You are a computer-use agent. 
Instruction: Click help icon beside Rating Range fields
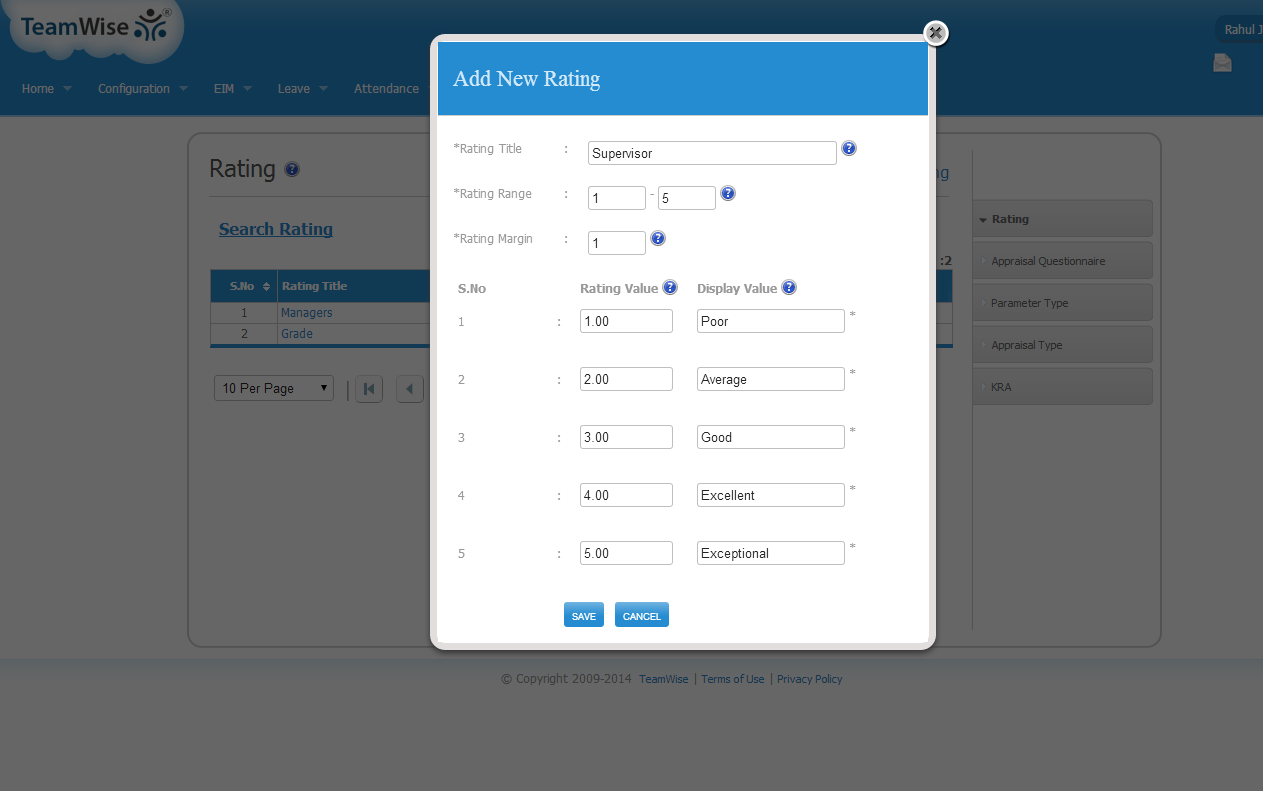[728, 194]
